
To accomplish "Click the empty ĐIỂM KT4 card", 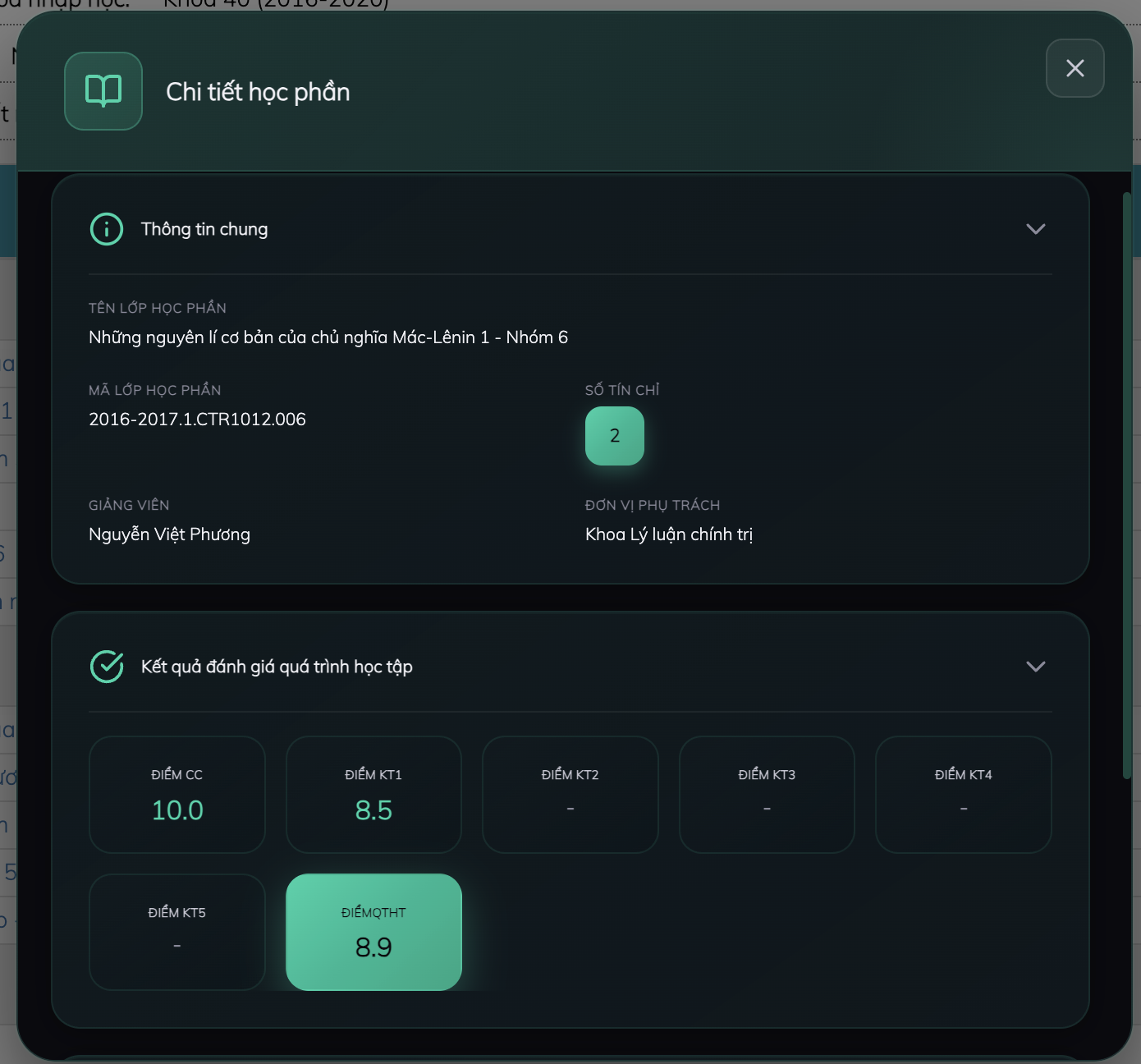I will (964, 795).
